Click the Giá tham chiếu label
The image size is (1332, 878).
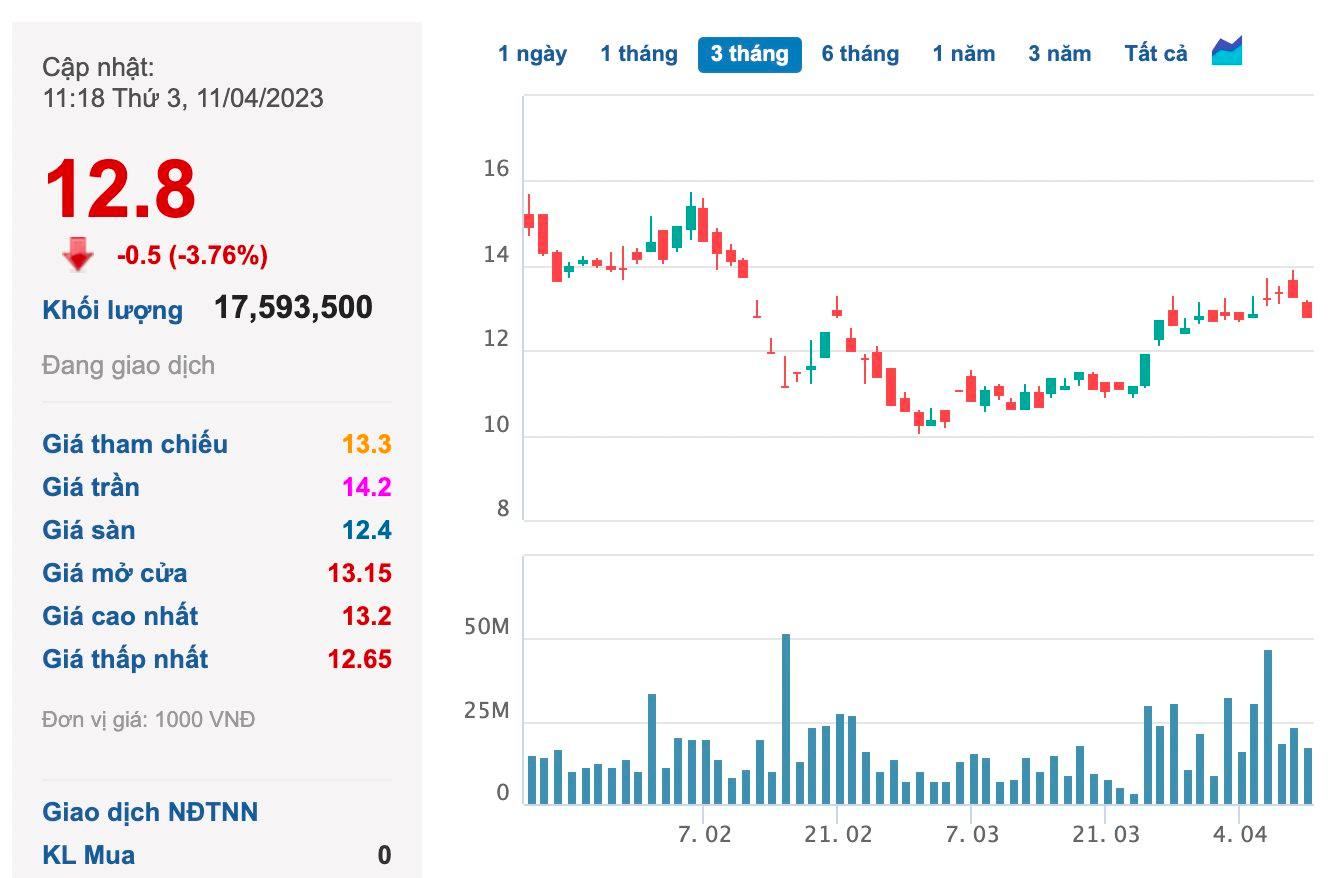point(135,444)
